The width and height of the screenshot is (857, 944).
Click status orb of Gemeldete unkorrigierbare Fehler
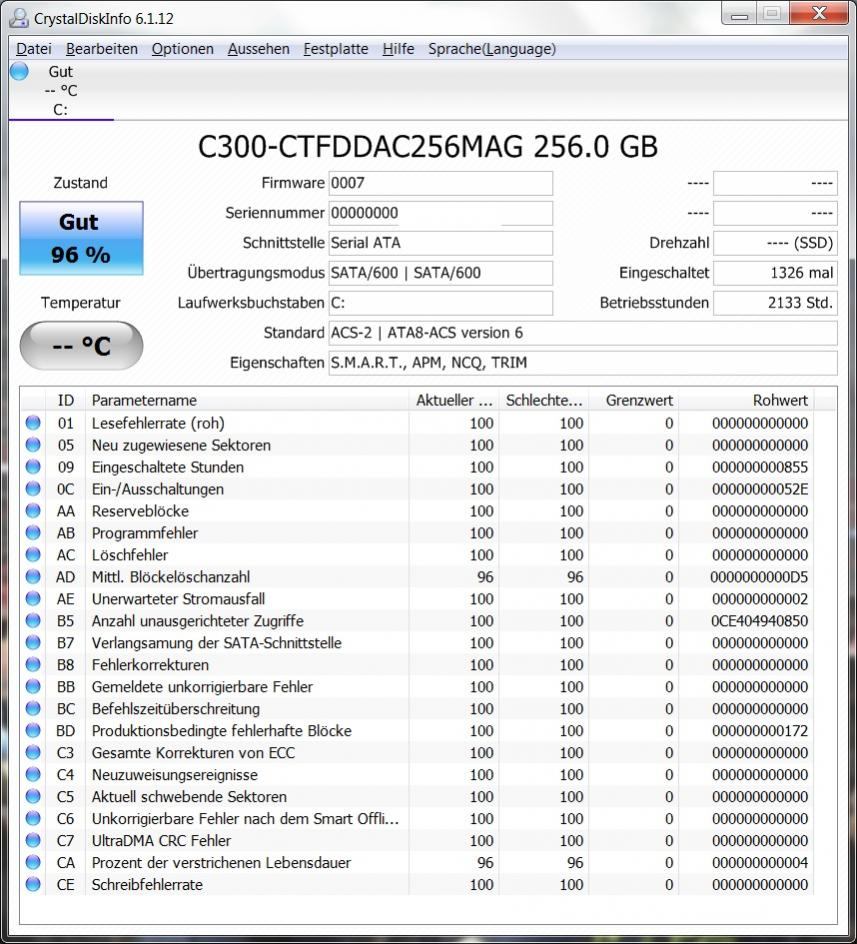(x=33, y=686)
